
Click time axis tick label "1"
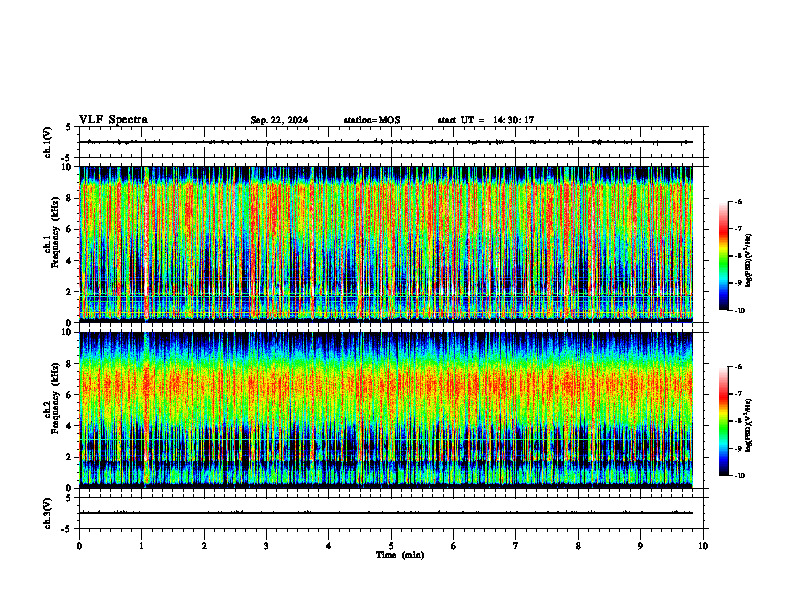point(141,546)
